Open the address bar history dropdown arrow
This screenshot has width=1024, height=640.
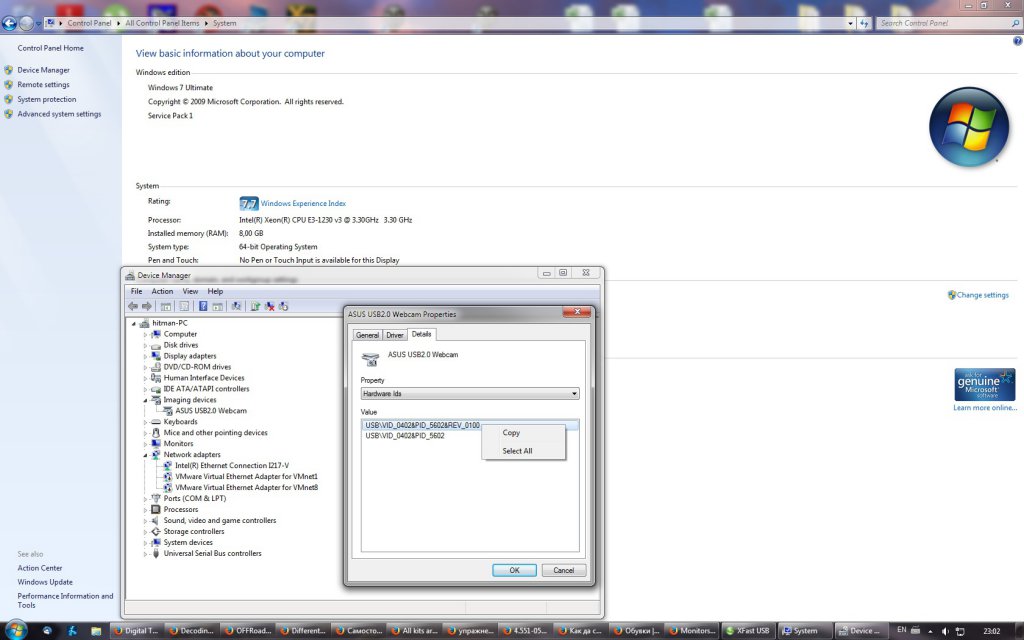coord(850,24)
